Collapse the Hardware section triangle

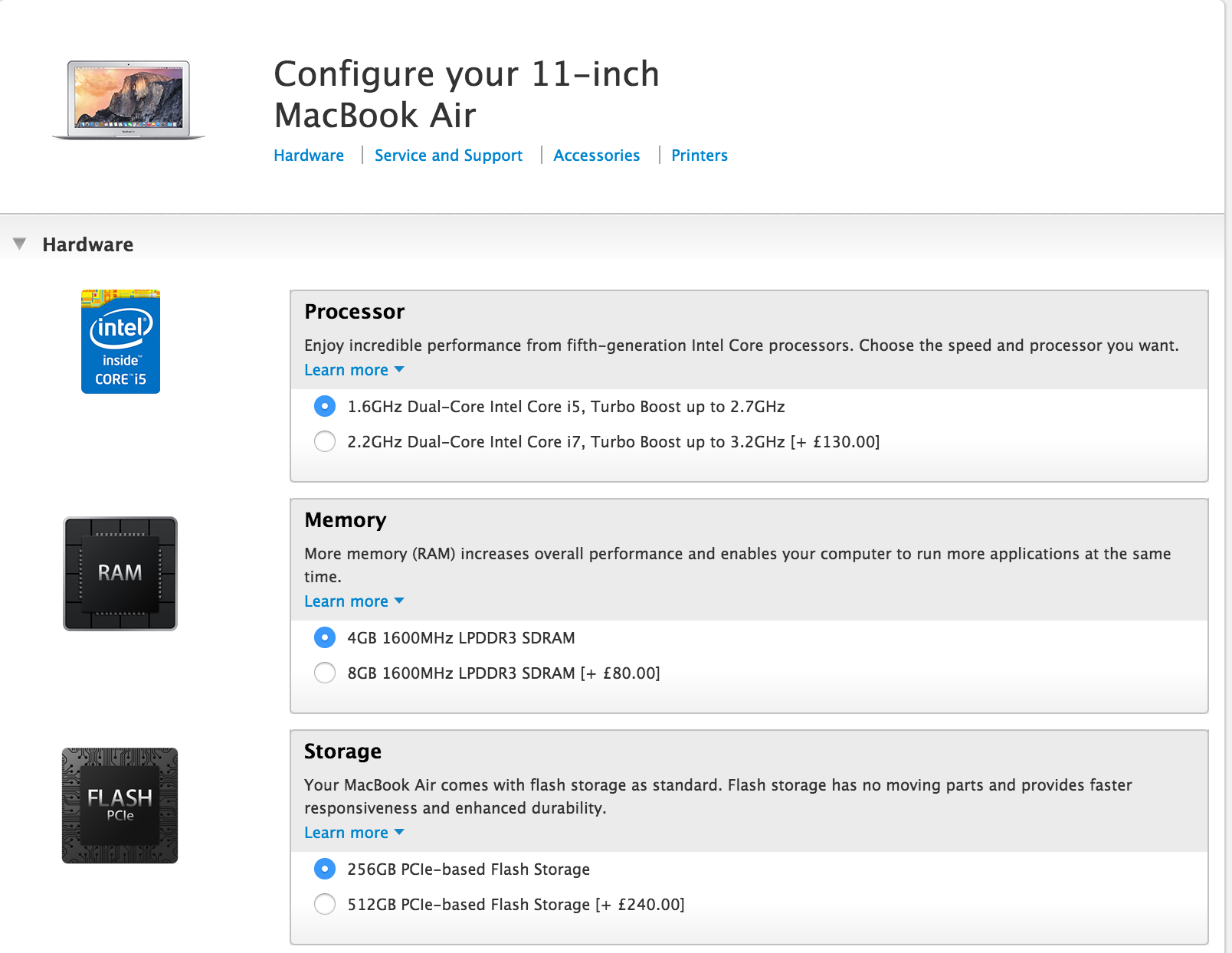(20, 244)
